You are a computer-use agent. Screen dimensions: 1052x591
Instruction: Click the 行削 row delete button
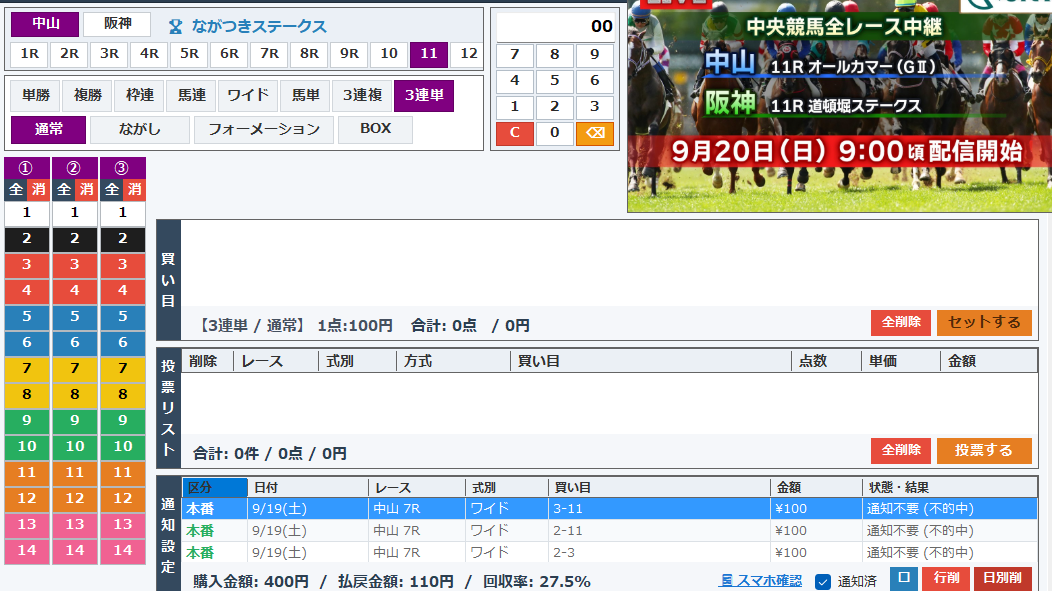tap(946, 578)
